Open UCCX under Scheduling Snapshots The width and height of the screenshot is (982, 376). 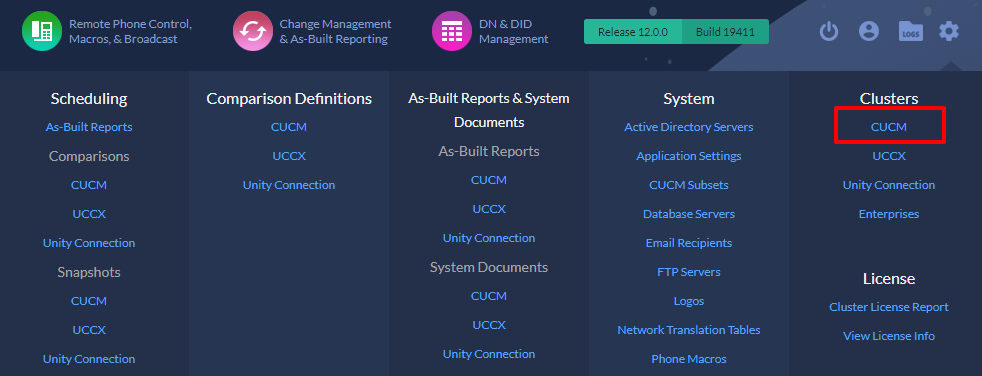point(89,330)
